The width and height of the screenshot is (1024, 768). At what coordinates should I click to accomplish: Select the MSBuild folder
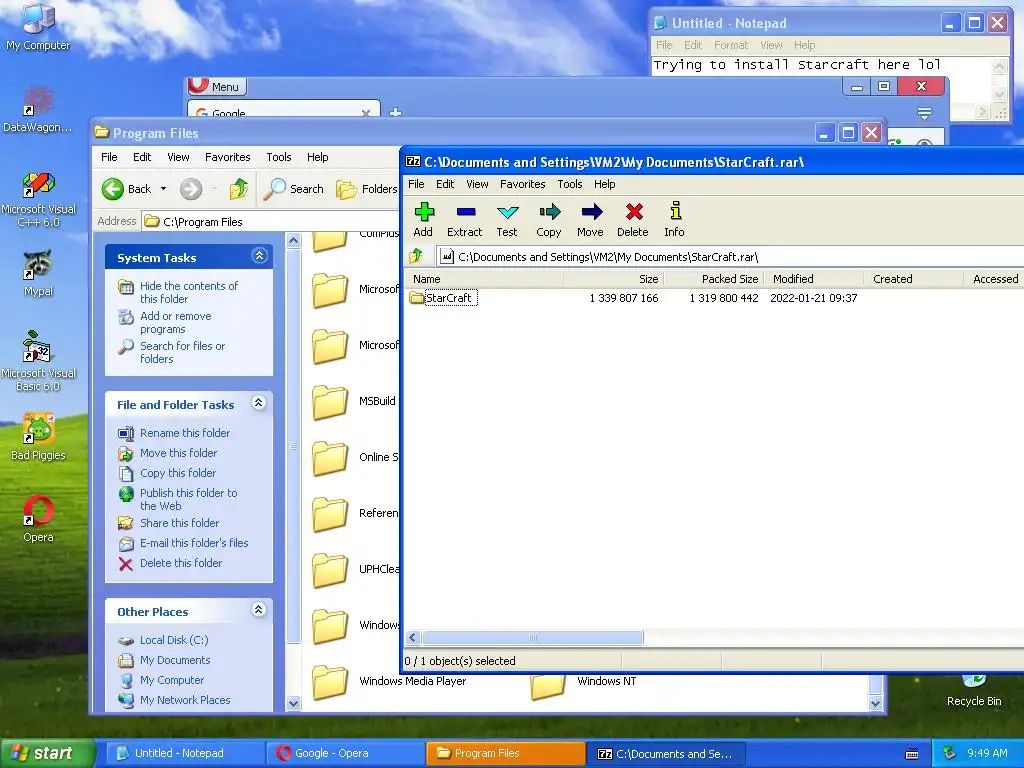pyautogui.click(x=353, y=401)
